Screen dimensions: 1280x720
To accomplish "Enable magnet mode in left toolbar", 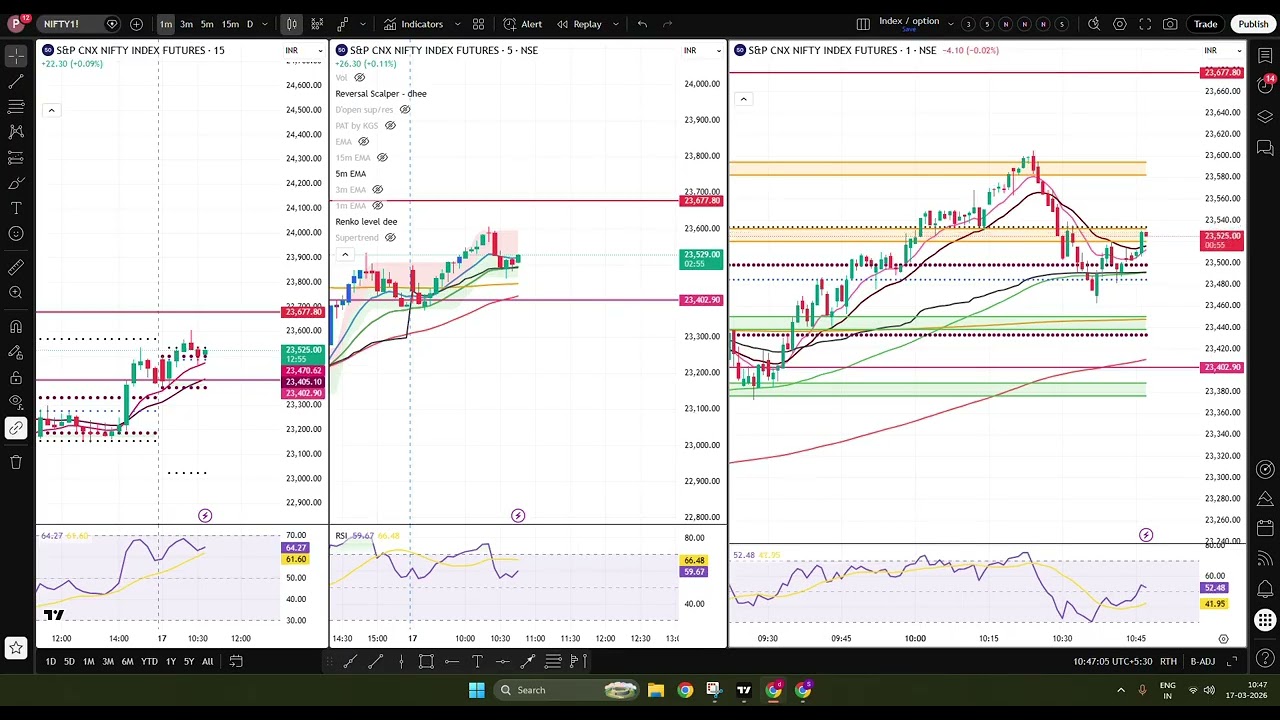I will (x=16, y=326).
